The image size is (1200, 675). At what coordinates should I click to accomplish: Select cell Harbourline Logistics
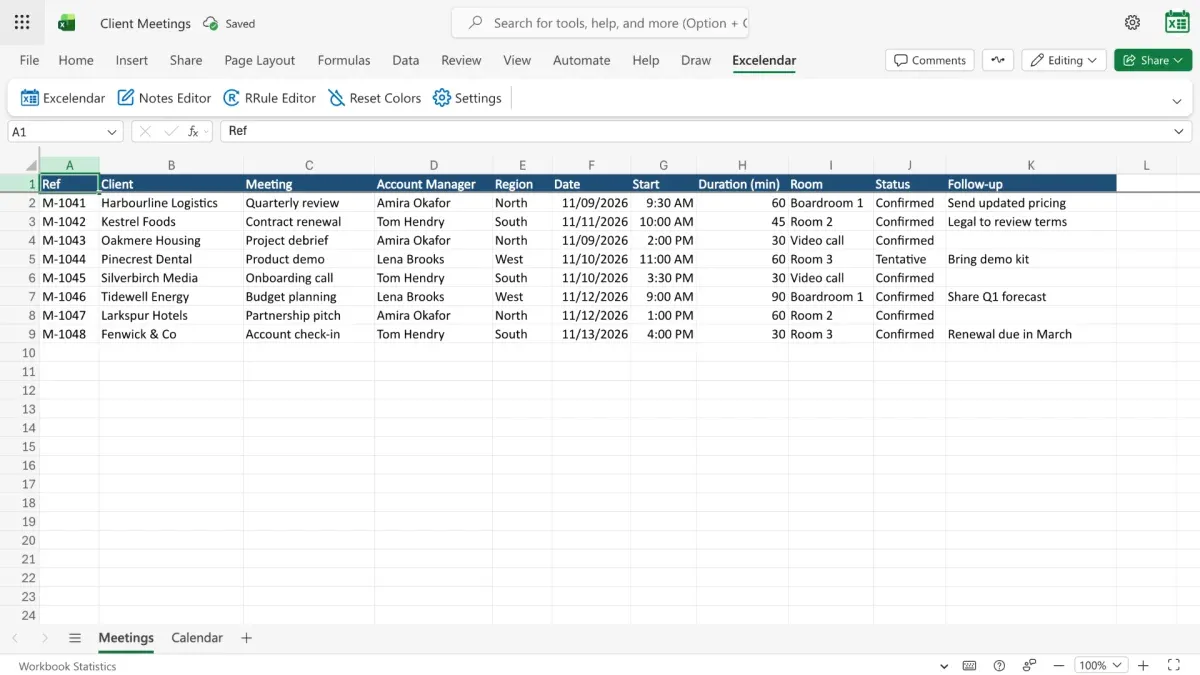tap(171, 203)
